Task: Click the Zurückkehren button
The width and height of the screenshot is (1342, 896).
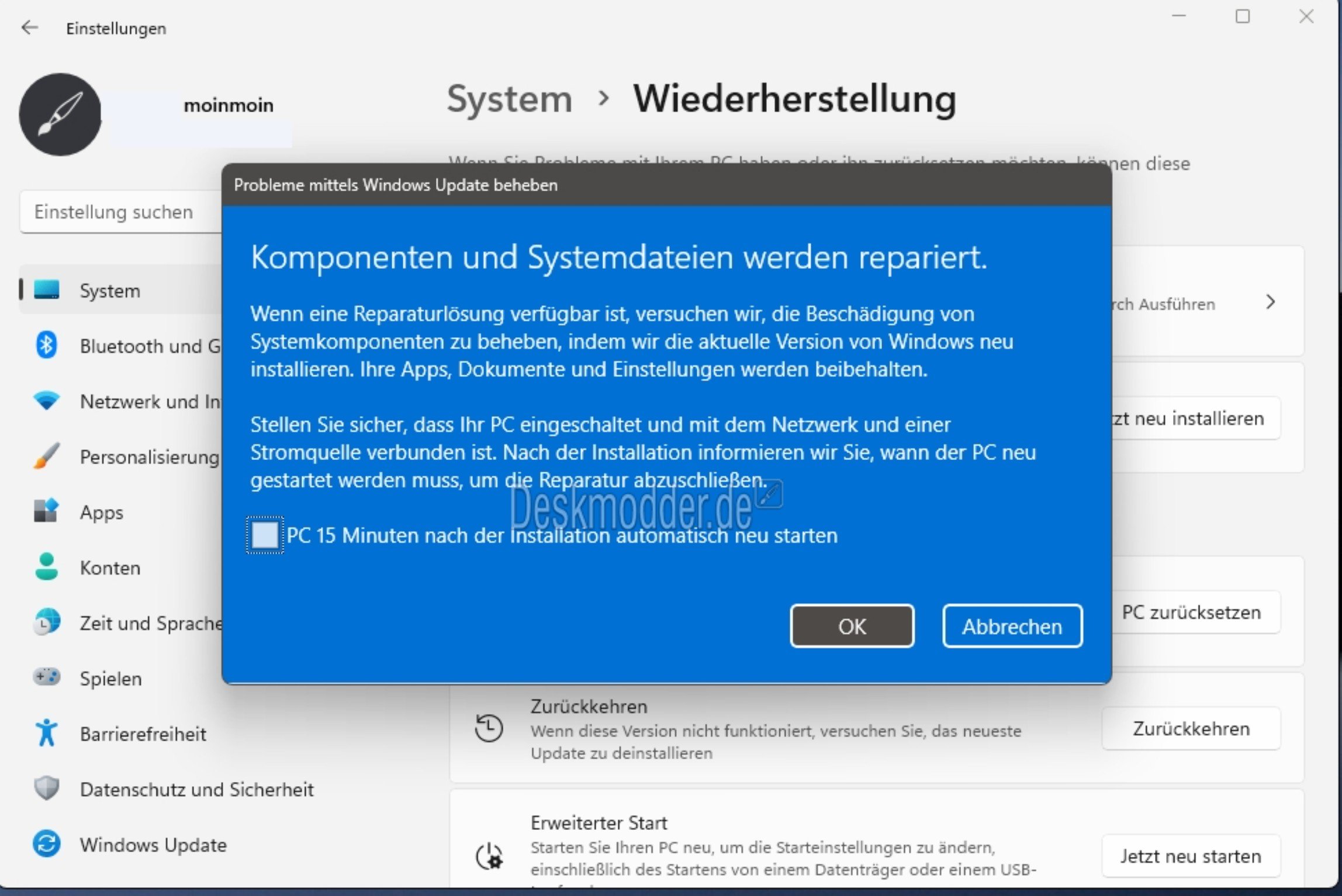Action: 1191,728
